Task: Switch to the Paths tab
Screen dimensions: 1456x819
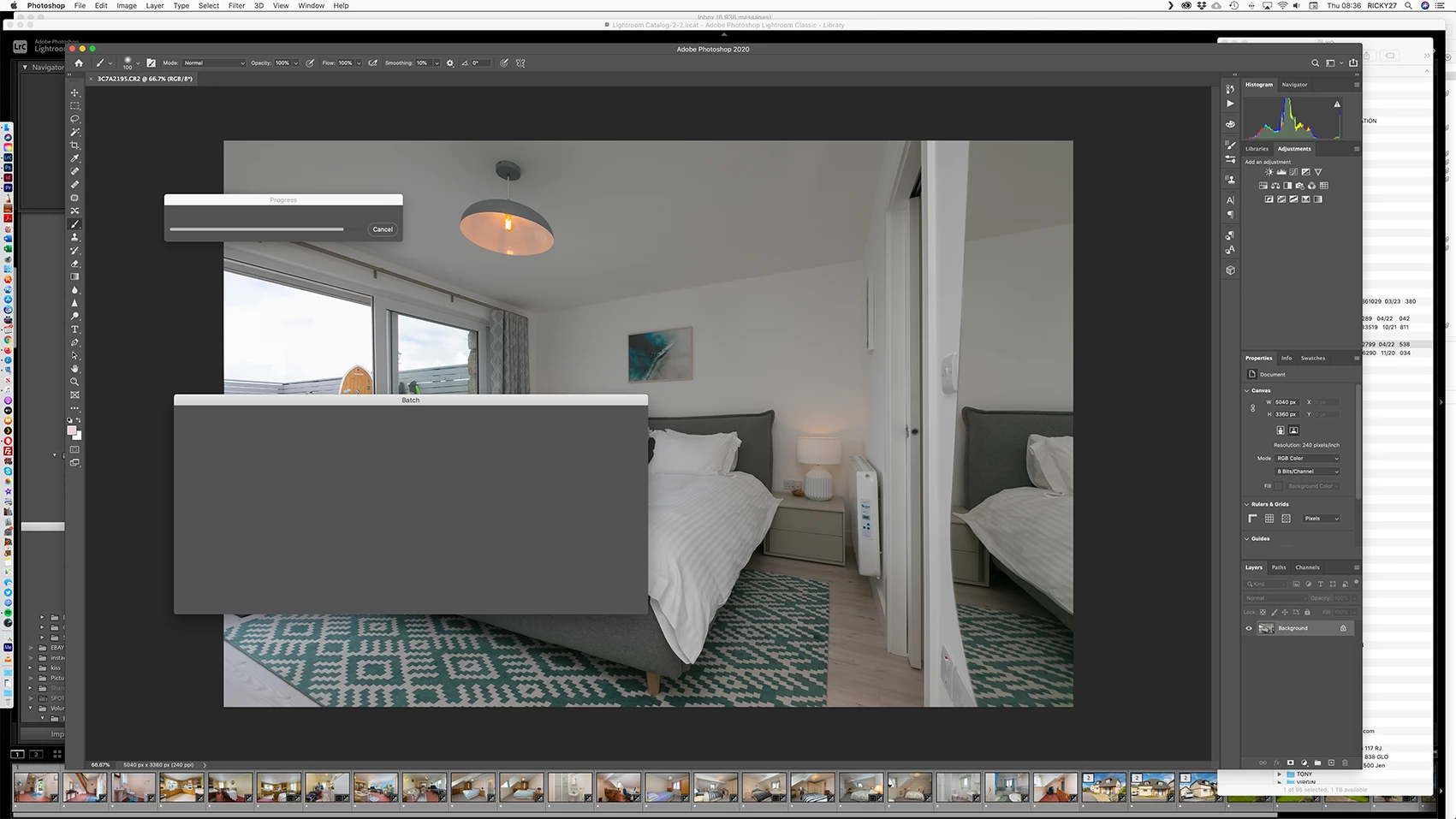Action: click(x=1279, y=567)
